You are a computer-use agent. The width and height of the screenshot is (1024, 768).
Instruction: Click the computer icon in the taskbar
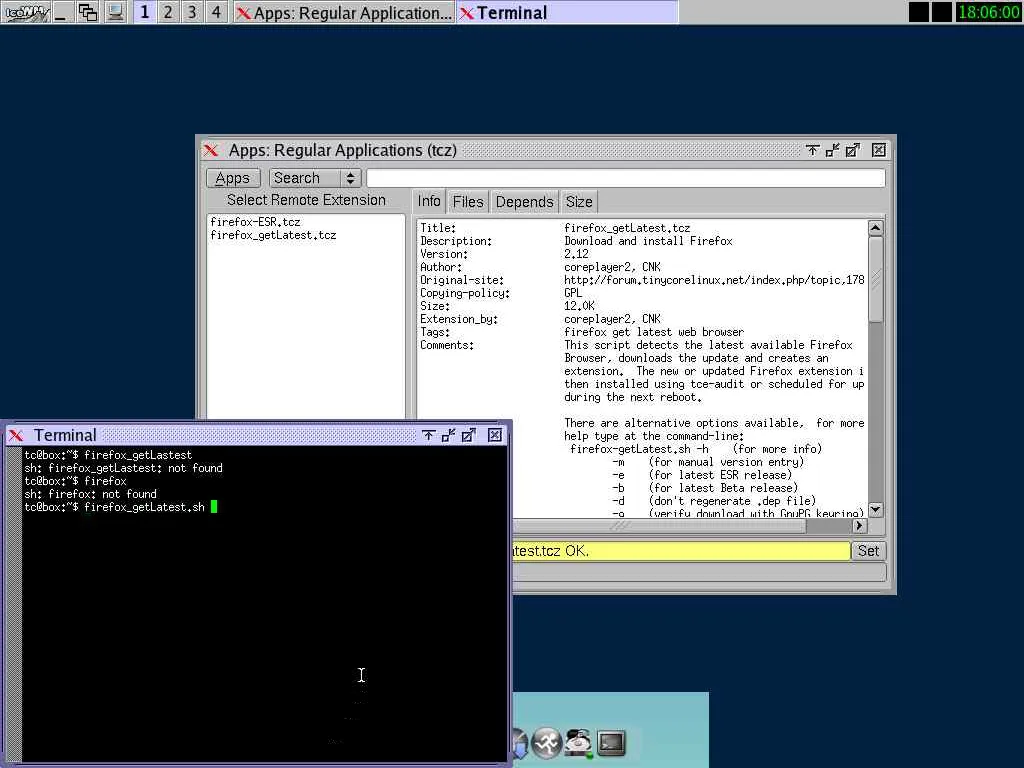pos(115,12)
